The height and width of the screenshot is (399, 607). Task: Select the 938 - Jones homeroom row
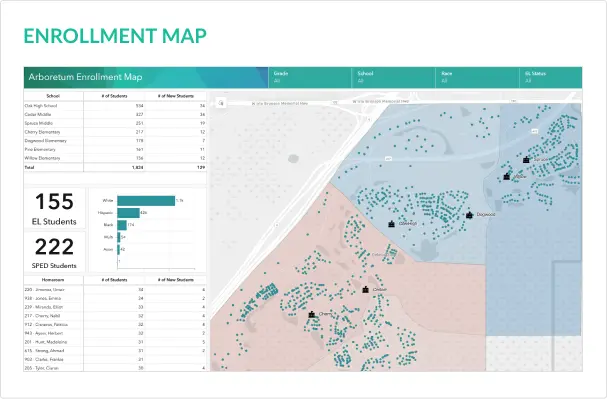coord(115,298)
